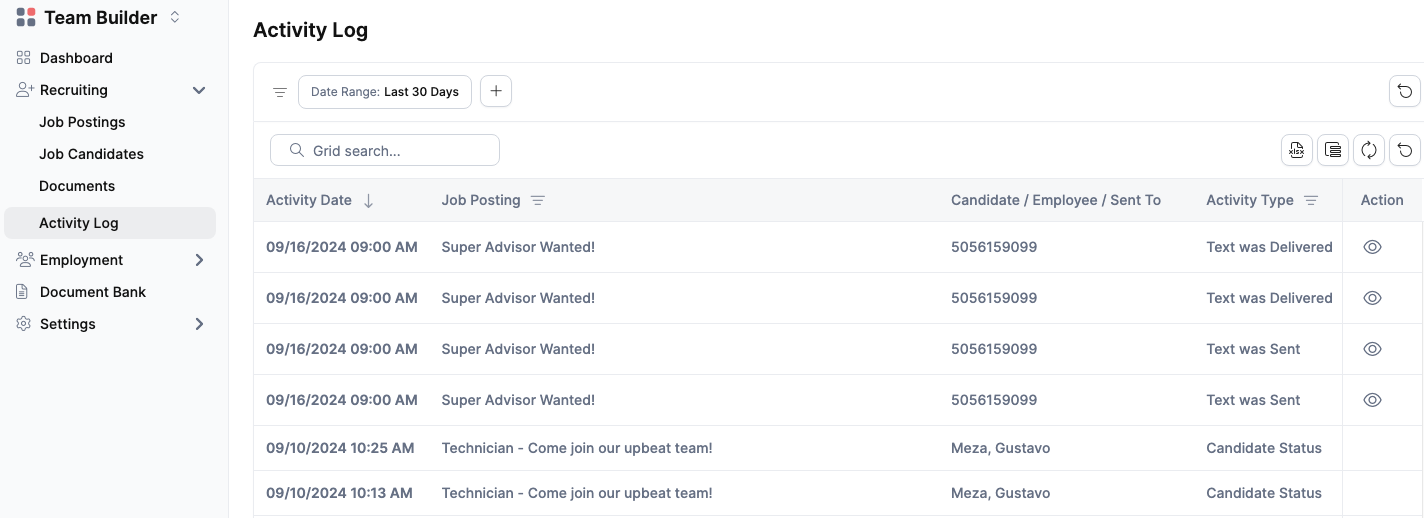Select the 09/10/2024 10:13 AM date cell

tap(339, 493)
